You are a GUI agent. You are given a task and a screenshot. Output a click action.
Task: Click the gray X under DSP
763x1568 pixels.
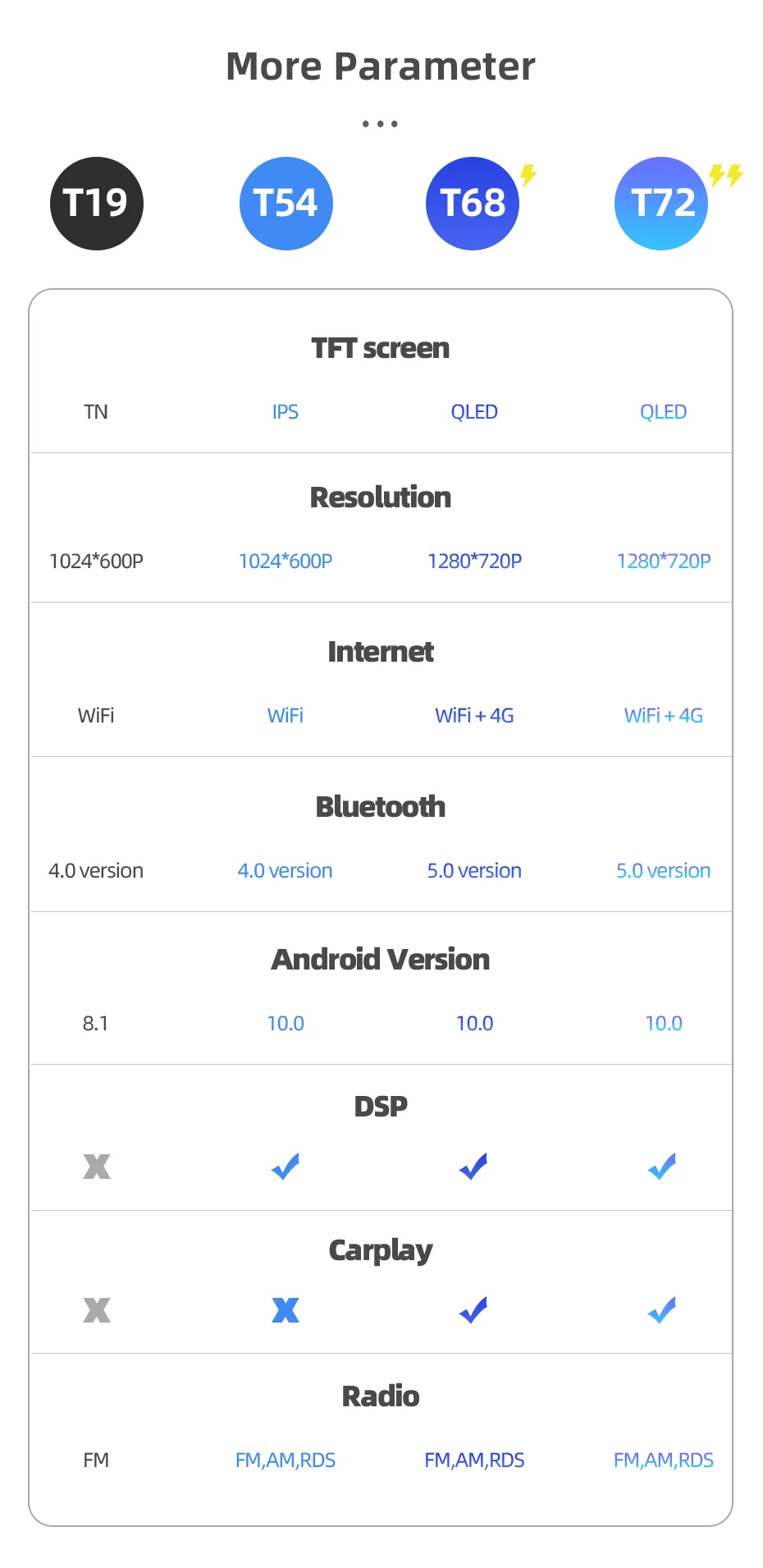(x=97, y=1167)
